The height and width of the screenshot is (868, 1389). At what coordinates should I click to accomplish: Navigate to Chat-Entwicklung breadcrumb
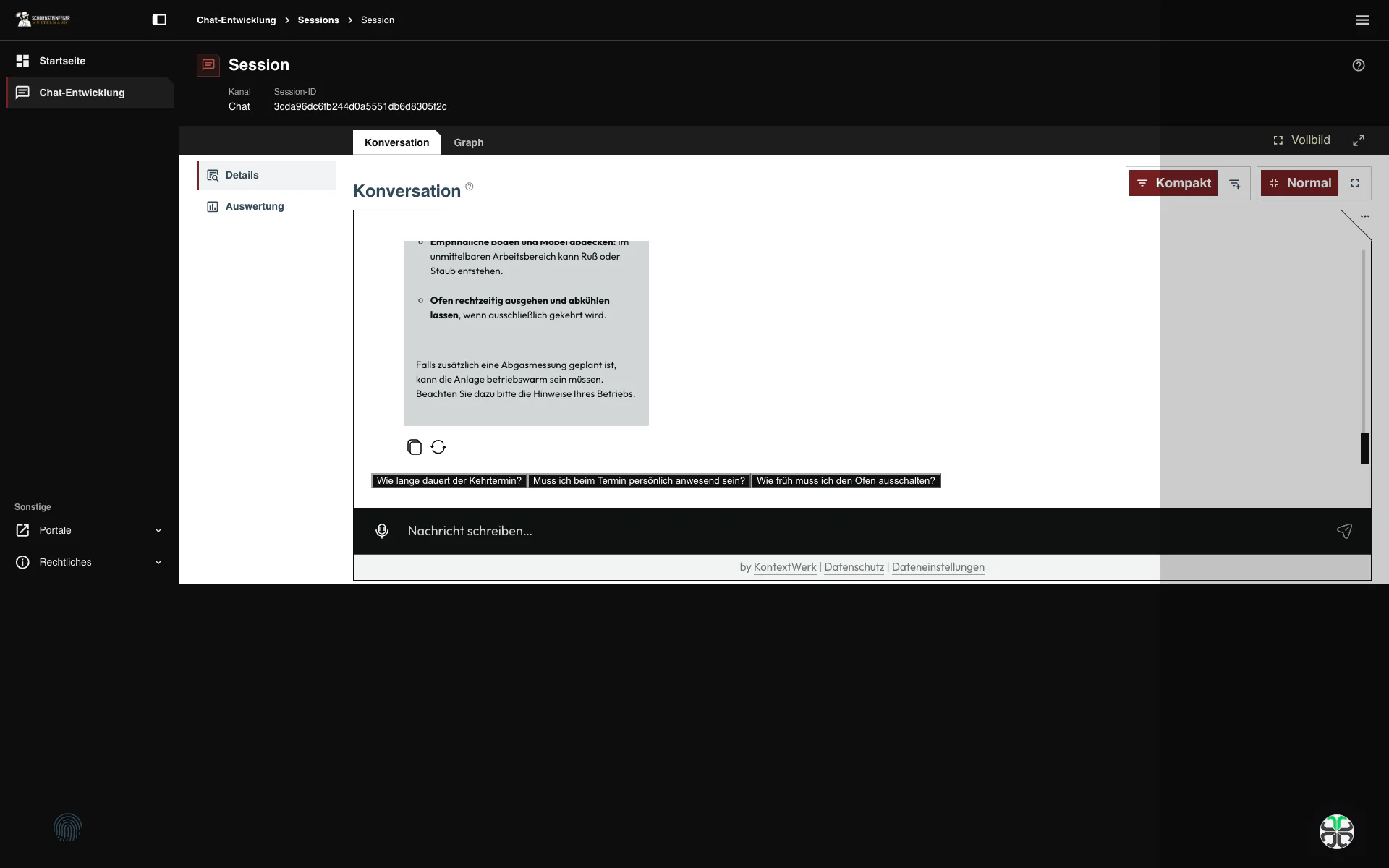coord(237,20)
